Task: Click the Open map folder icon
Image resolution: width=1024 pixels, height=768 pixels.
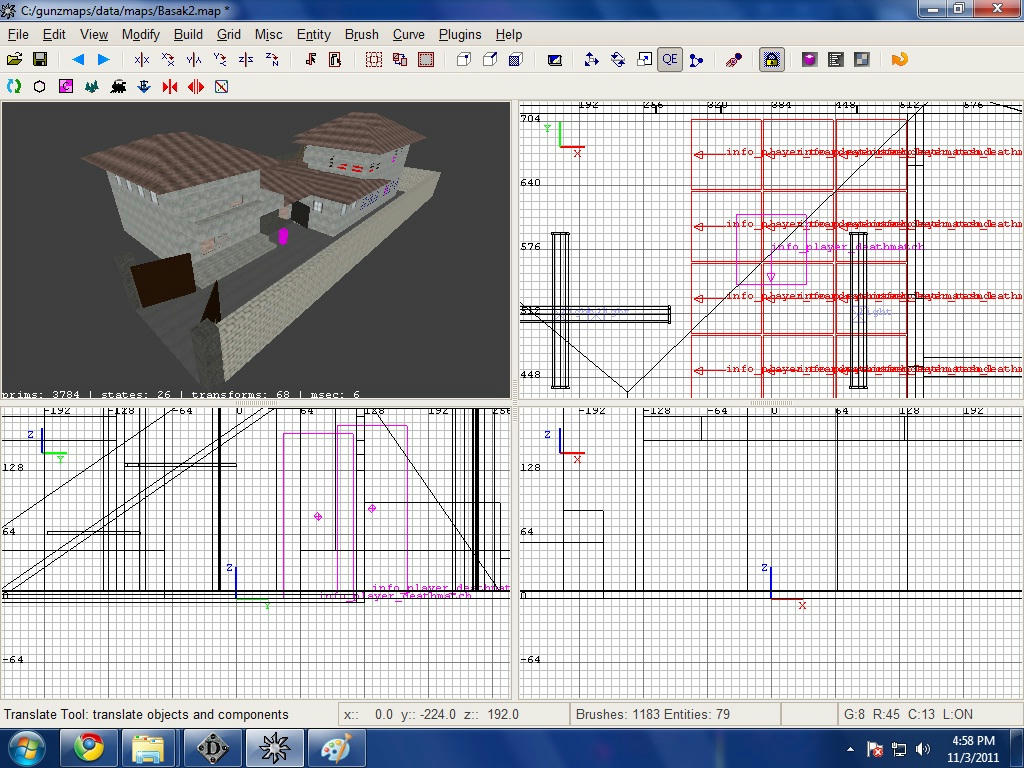Action: point(14,60)
